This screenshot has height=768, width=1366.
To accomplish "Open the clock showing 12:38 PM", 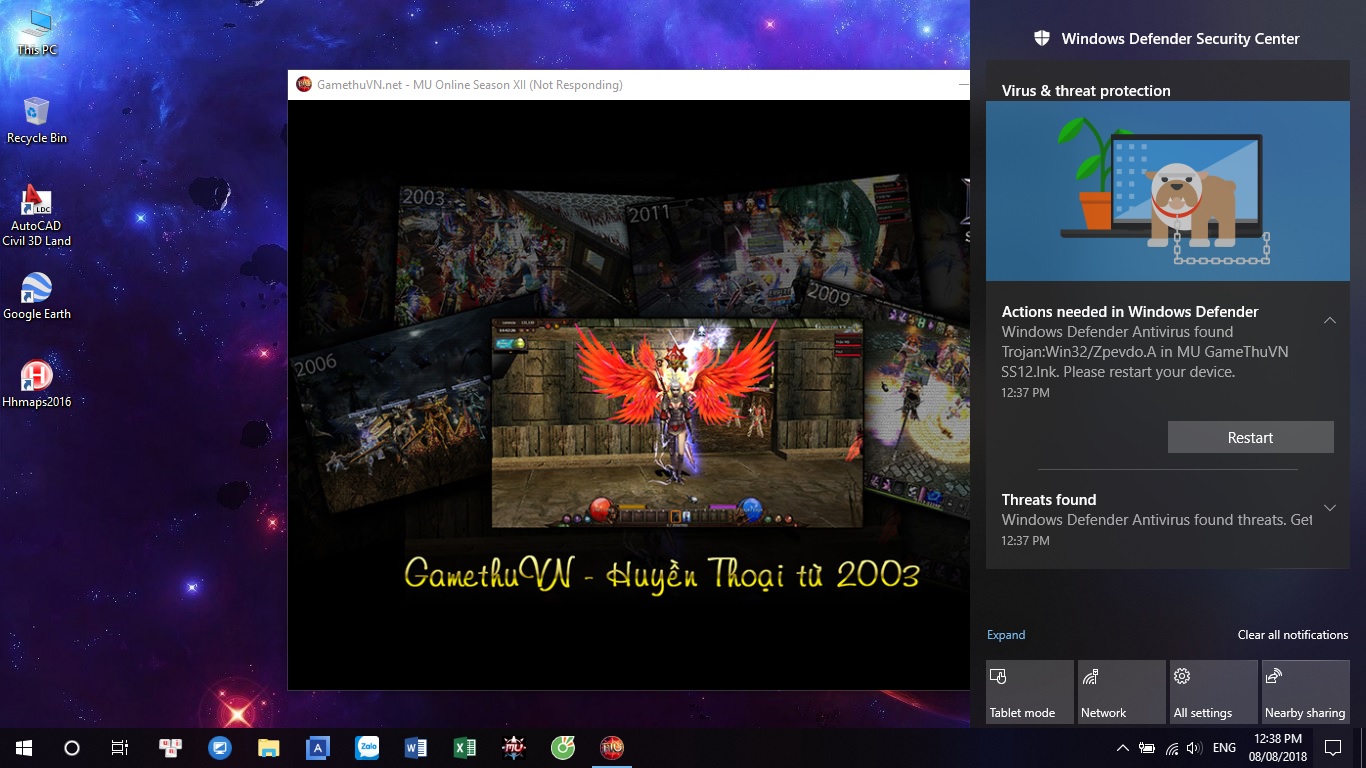I will 1277,747.
